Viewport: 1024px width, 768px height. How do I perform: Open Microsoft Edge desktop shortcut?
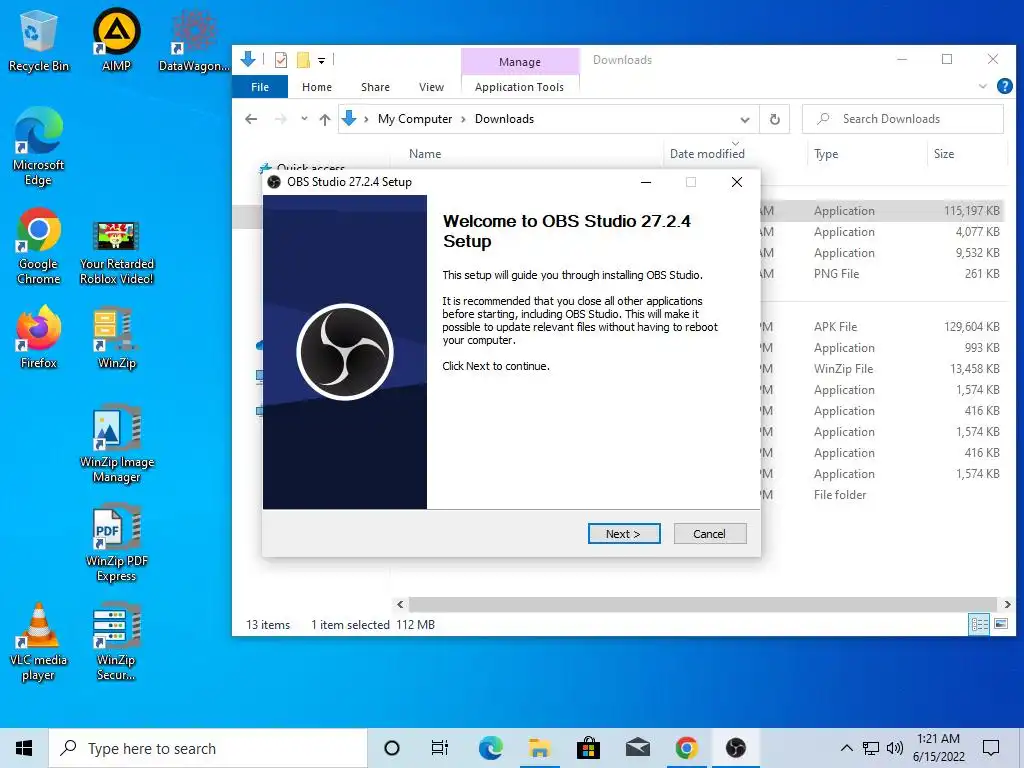[39, 147]
